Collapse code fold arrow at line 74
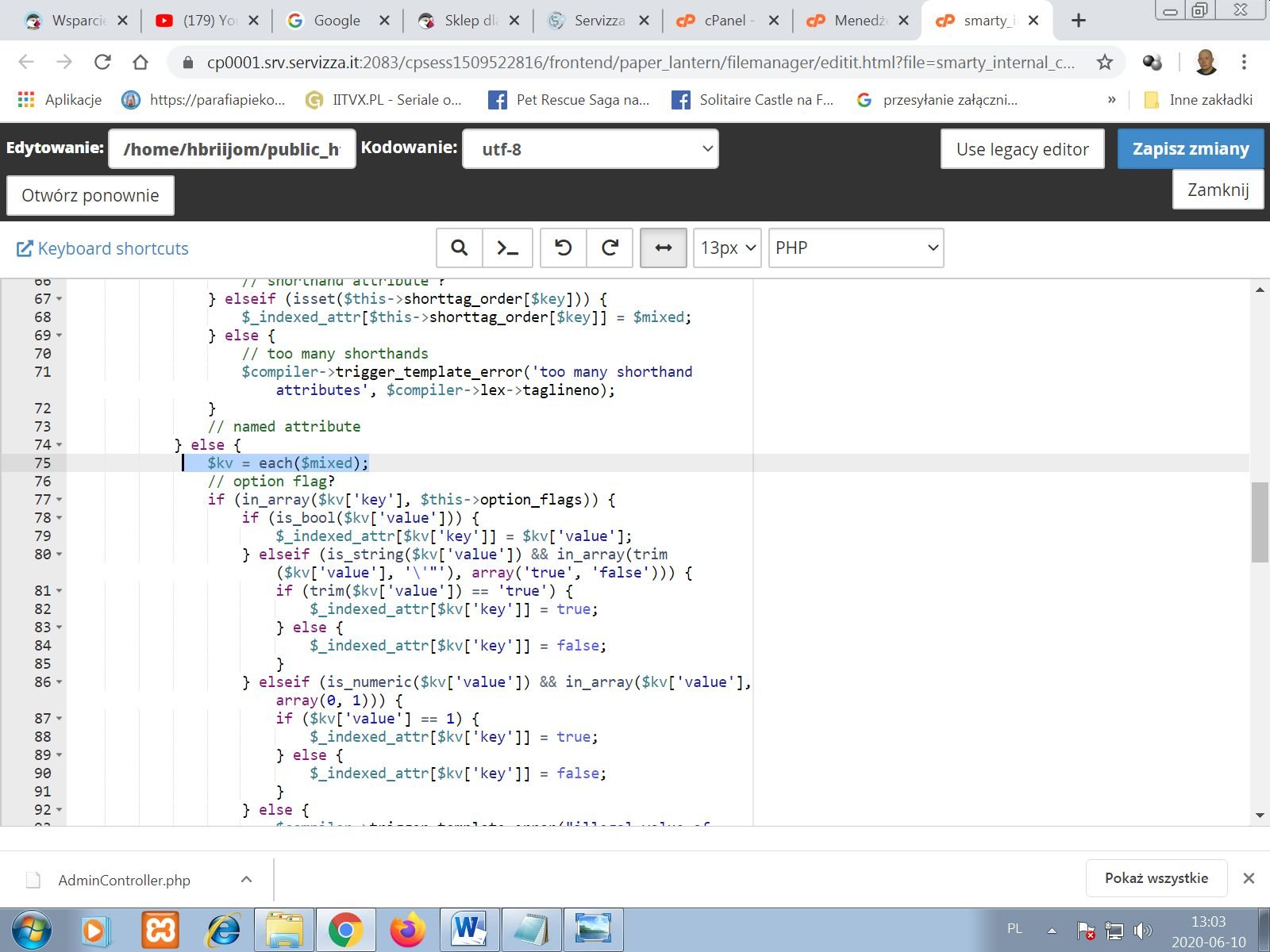The height and width of the screenshot is (952, 1270). [60, 446]
